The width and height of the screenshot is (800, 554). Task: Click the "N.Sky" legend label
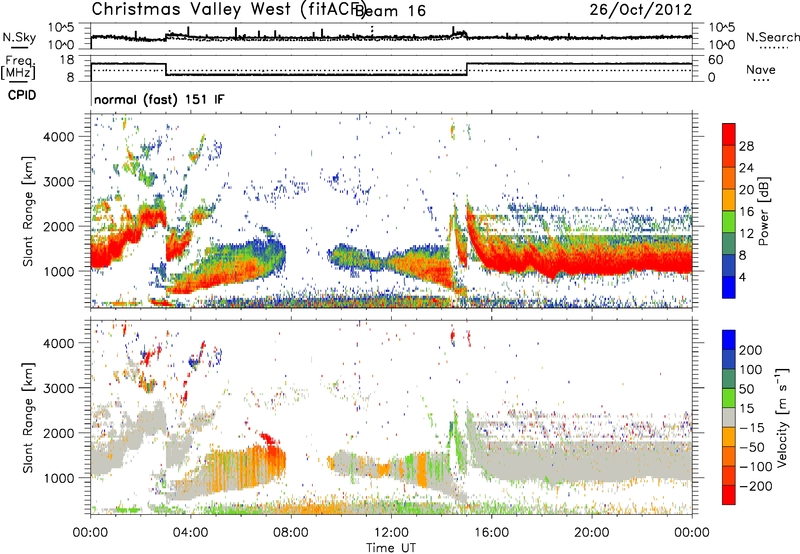coord(19,37)
